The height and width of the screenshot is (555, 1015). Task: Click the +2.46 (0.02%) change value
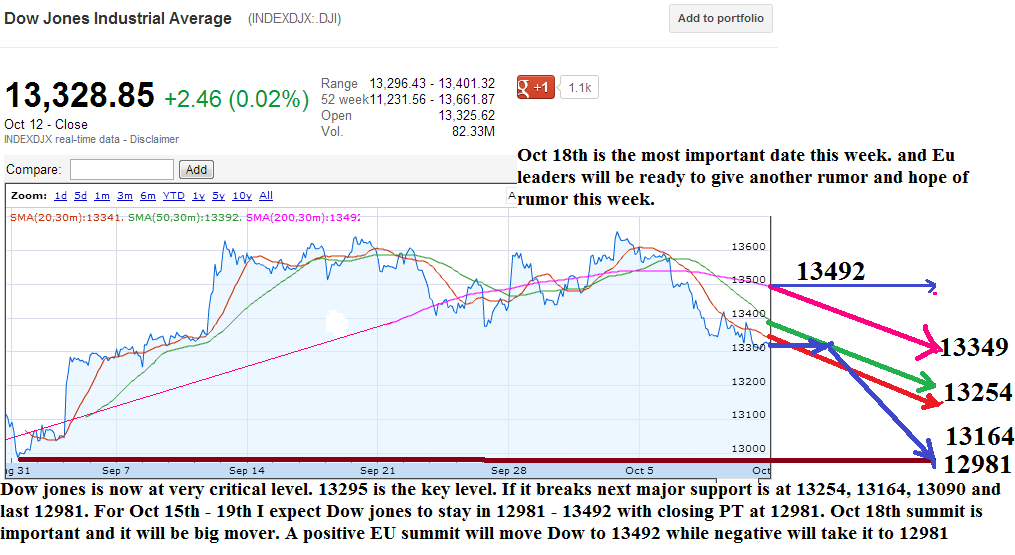point(236,99)
